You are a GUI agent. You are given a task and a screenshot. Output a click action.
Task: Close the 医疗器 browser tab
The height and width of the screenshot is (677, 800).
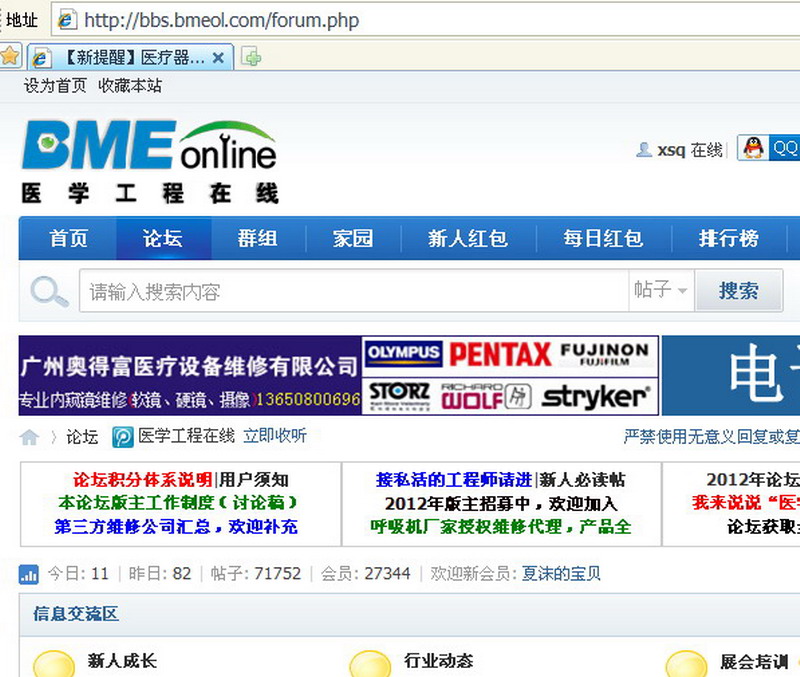(x=220, y=57)
